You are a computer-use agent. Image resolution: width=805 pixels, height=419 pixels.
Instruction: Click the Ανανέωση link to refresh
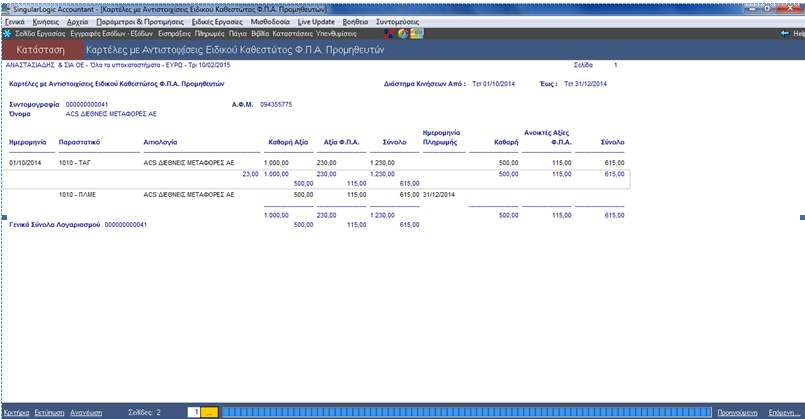pos(86,412)
